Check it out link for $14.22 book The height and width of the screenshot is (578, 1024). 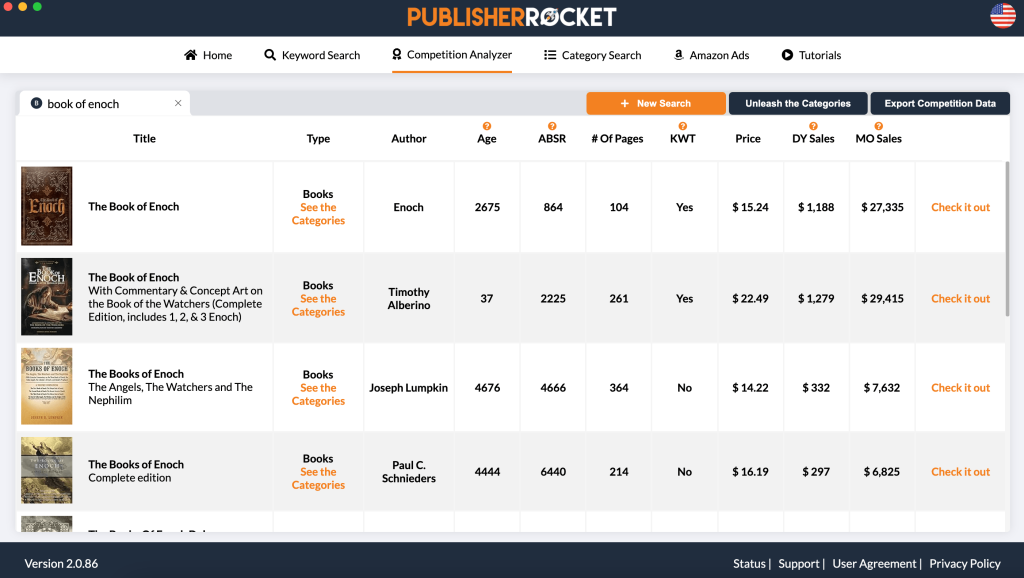960,387
